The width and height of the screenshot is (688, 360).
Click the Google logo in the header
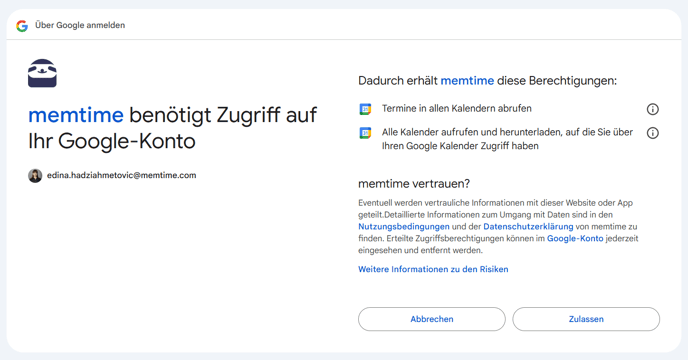point(22,26)
